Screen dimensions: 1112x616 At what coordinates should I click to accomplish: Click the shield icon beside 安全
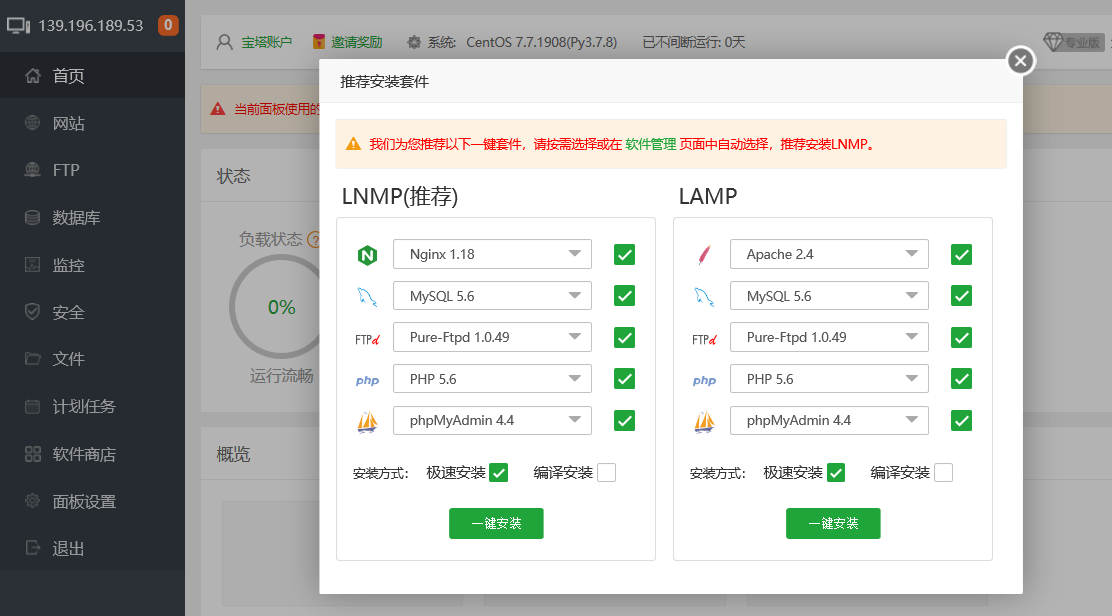33,311
